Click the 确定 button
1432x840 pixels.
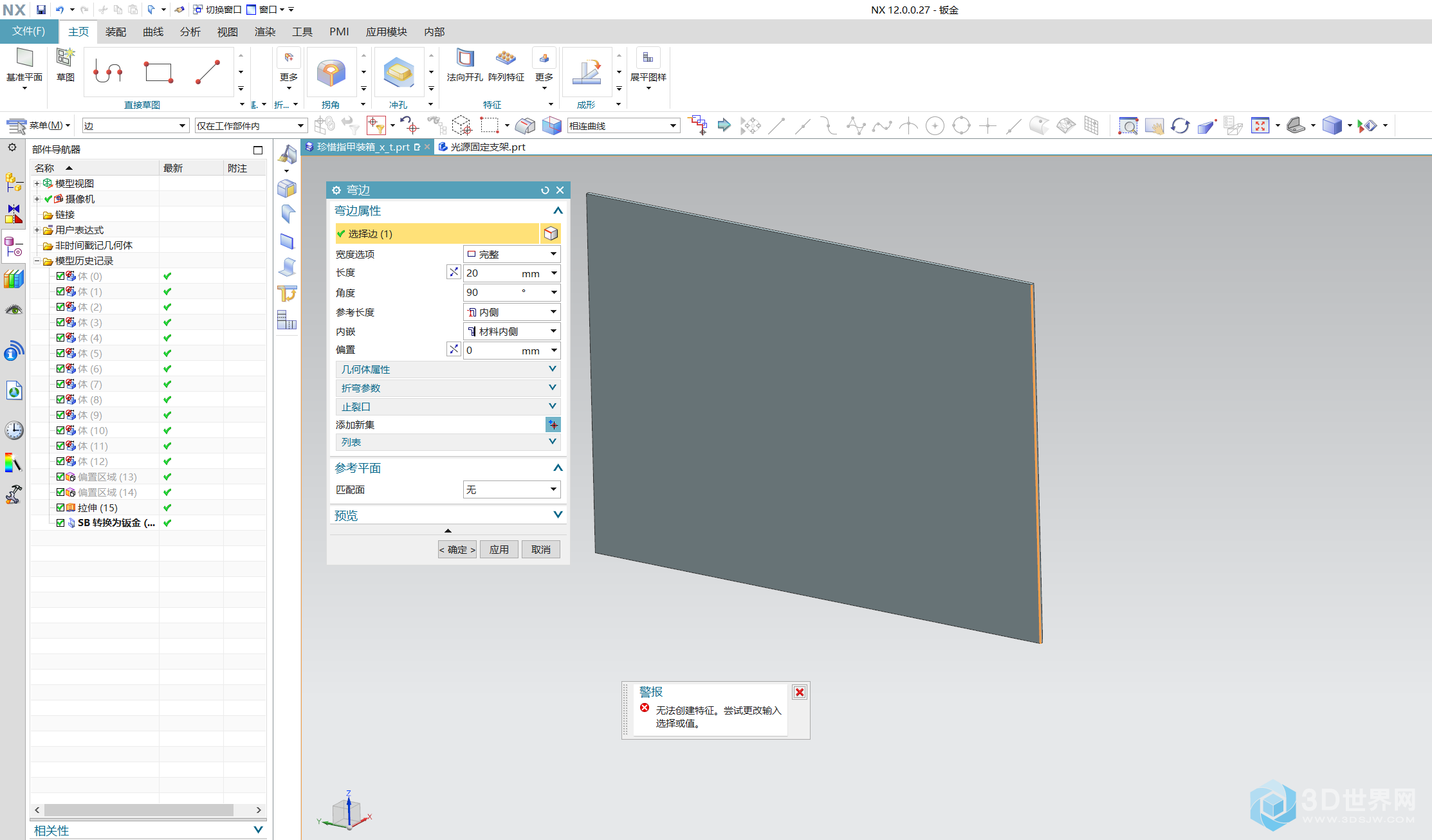point(457,549)
